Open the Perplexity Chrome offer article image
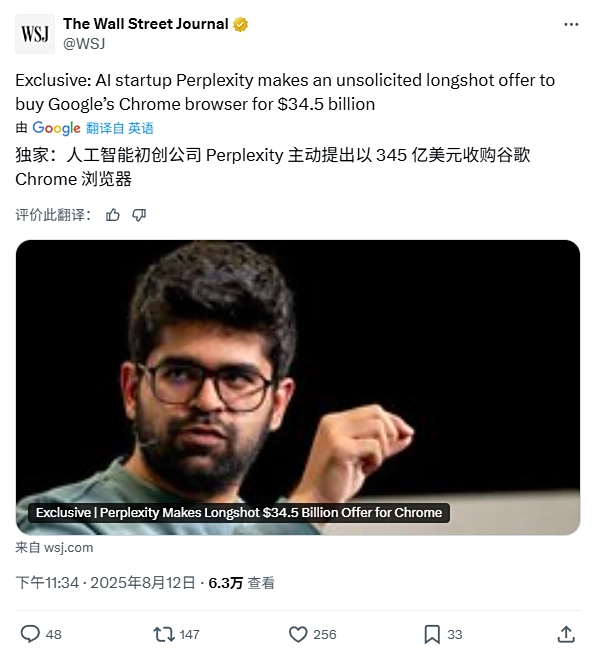595x652 pixels. [298, 387]
